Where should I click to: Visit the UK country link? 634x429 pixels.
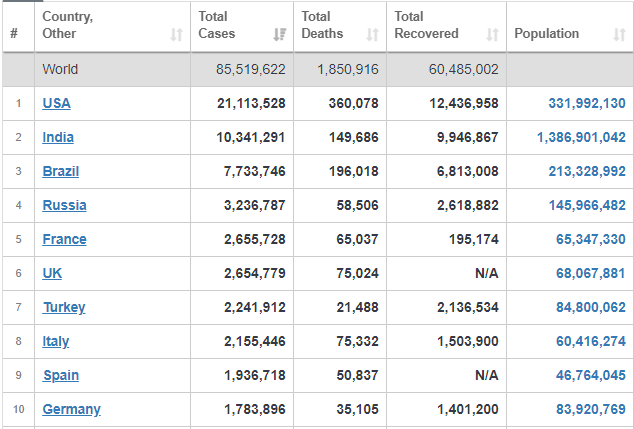pos(52,273)
